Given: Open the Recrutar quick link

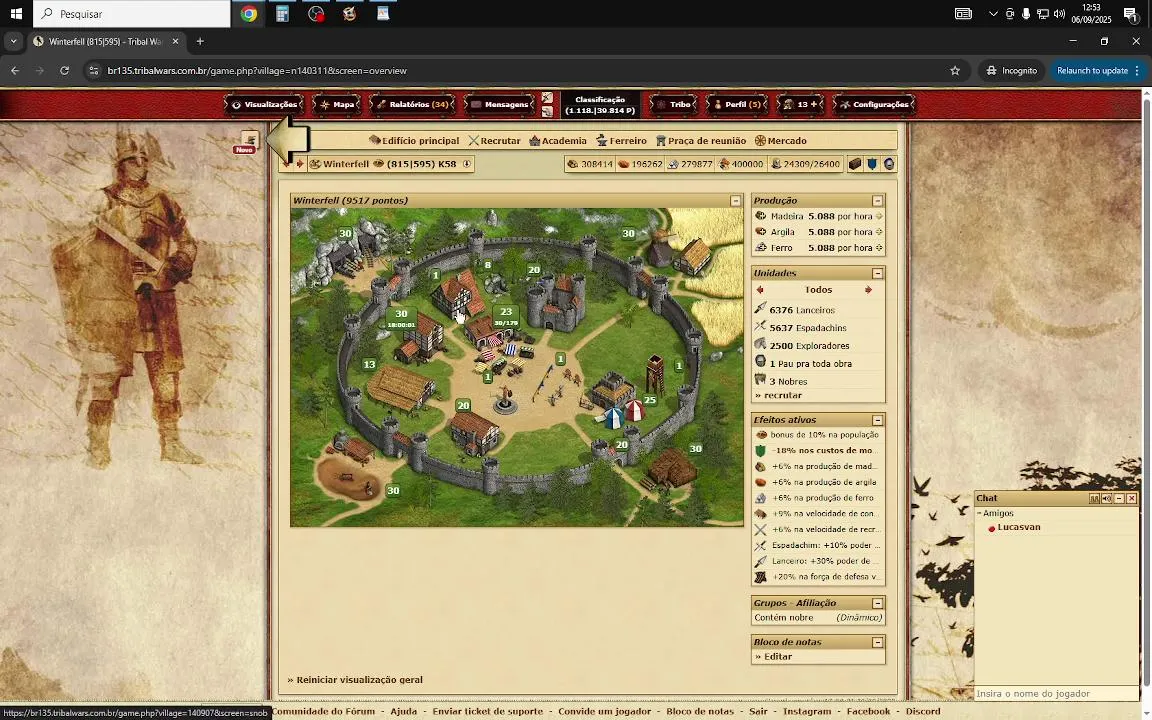Looking at the screenshot, I should click(x=494, y=140).
